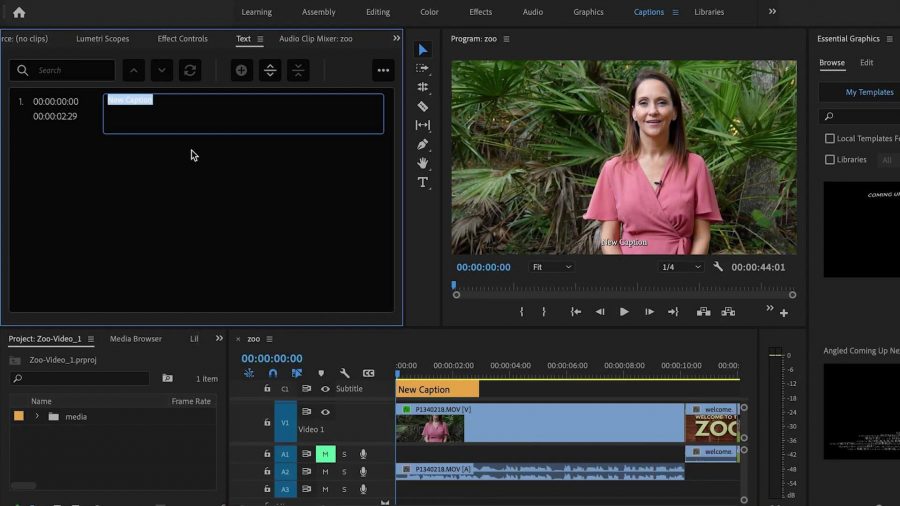This screenshot has height=506, width=900.
Task: Split the caption segment
Action: coord(270,71)
